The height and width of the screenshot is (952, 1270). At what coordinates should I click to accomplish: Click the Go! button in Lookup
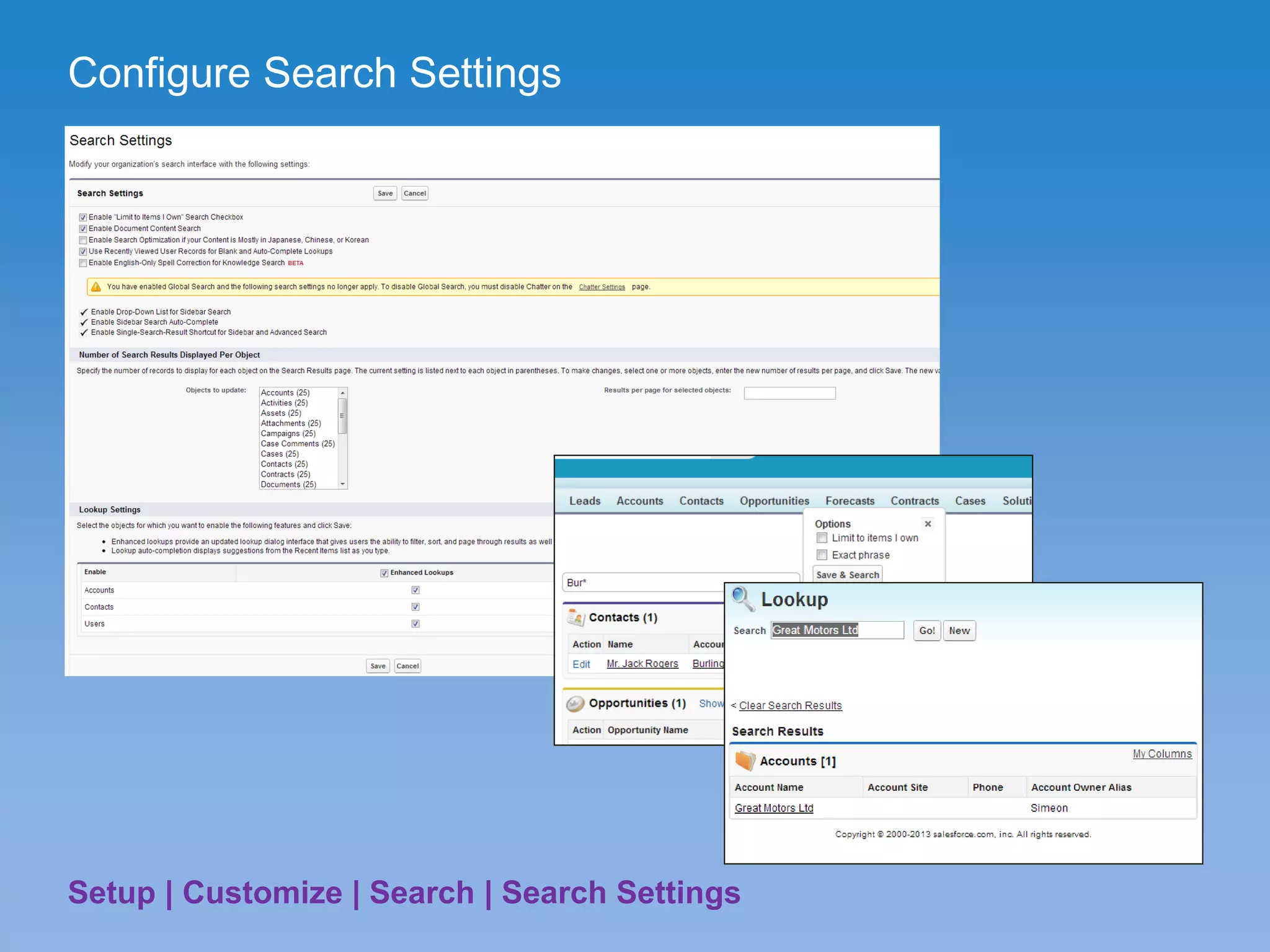pos(927,630)
